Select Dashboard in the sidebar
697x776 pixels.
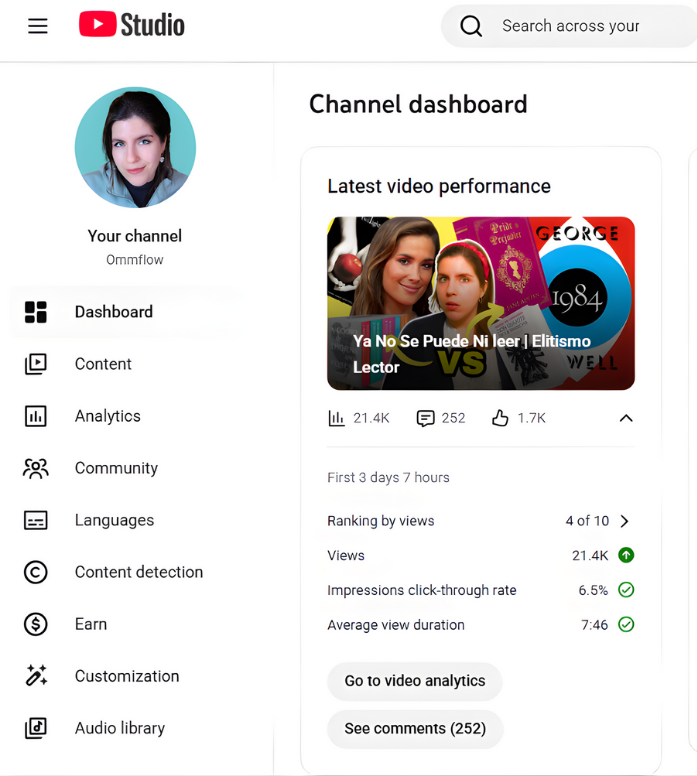click(113, 312)
